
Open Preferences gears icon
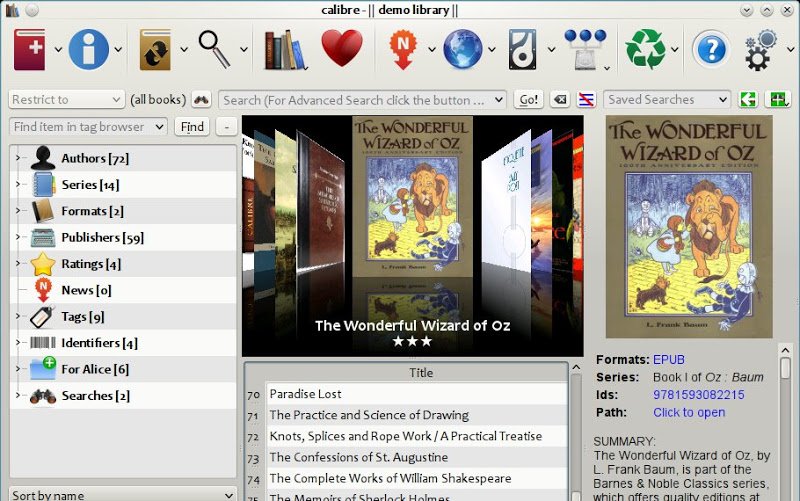(761, 49)
